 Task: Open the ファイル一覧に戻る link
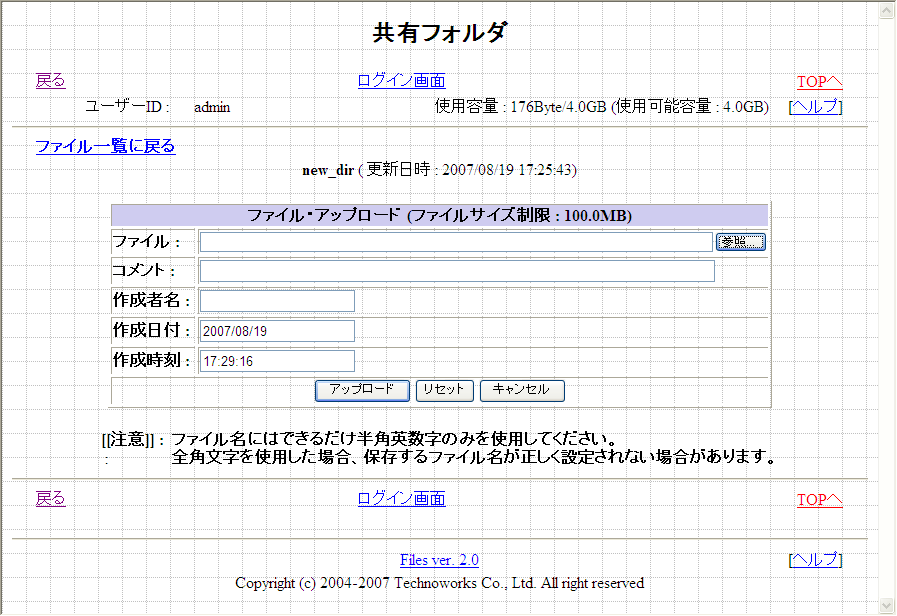(x=105, y=147)
